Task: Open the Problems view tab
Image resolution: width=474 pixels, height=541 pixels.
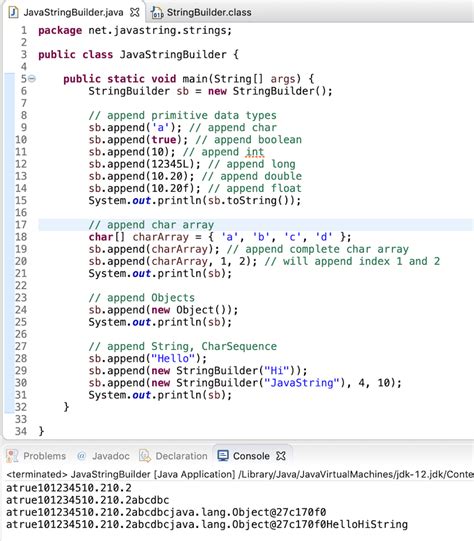Action: coord(45,456)
